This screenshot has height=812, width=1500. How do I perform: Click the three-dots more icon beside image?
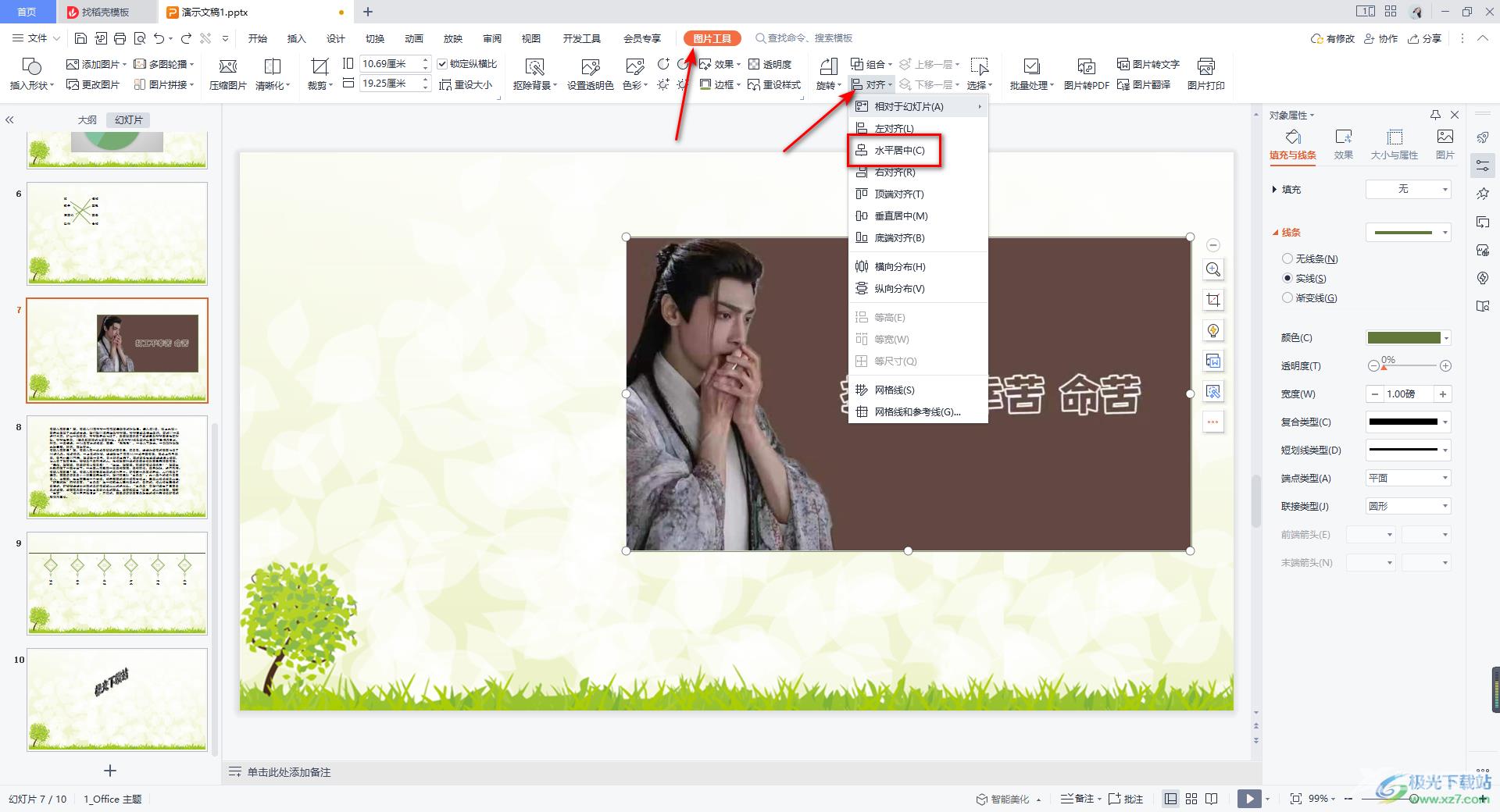[x=1213, y=422]
